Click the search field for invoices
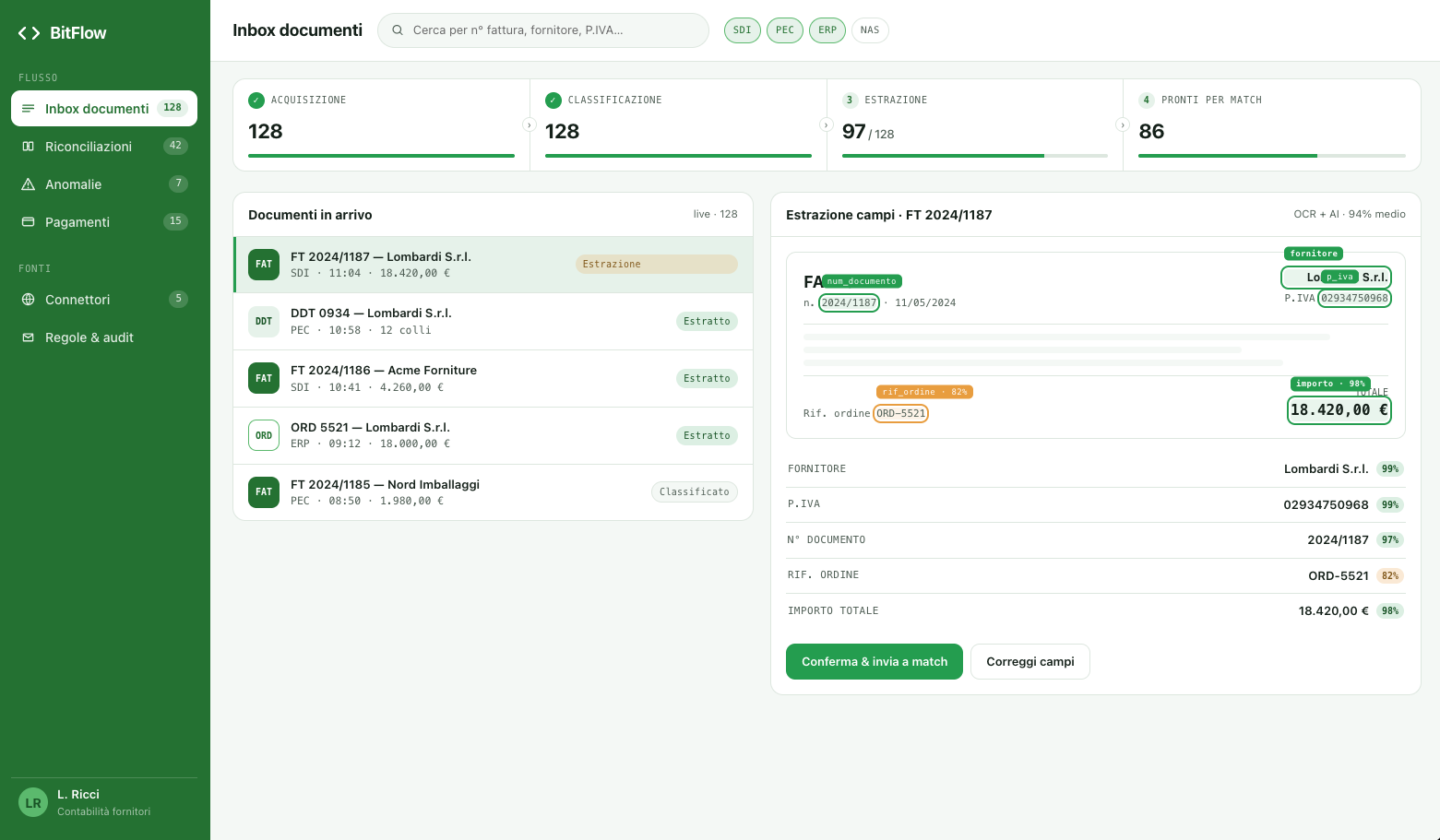 543,30
